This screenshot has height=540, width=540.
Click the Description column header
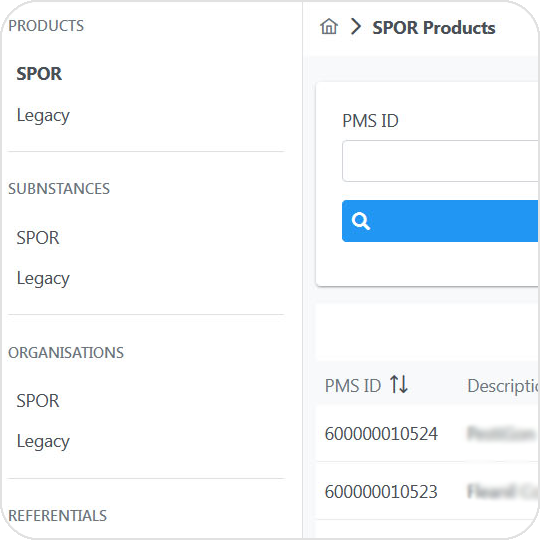point(503,386)
